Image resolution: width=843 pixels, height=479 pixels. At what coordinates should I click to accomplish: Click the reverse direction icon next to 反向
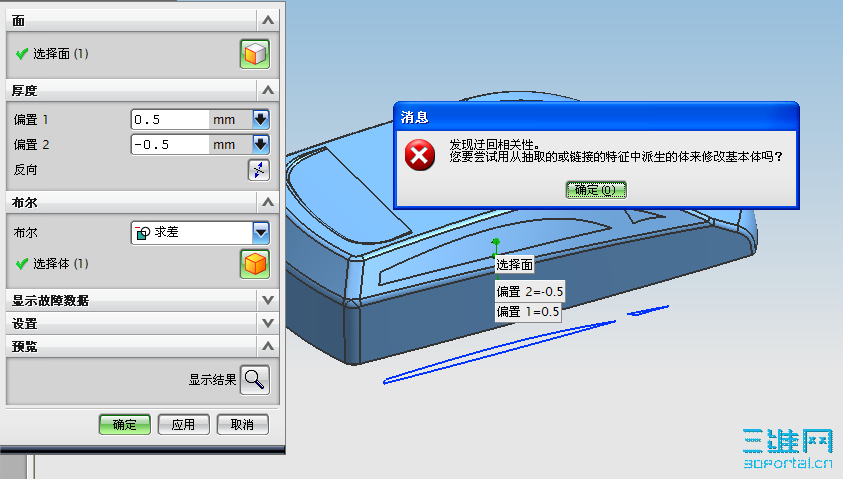pyautogui.click(x=259, y=170)
